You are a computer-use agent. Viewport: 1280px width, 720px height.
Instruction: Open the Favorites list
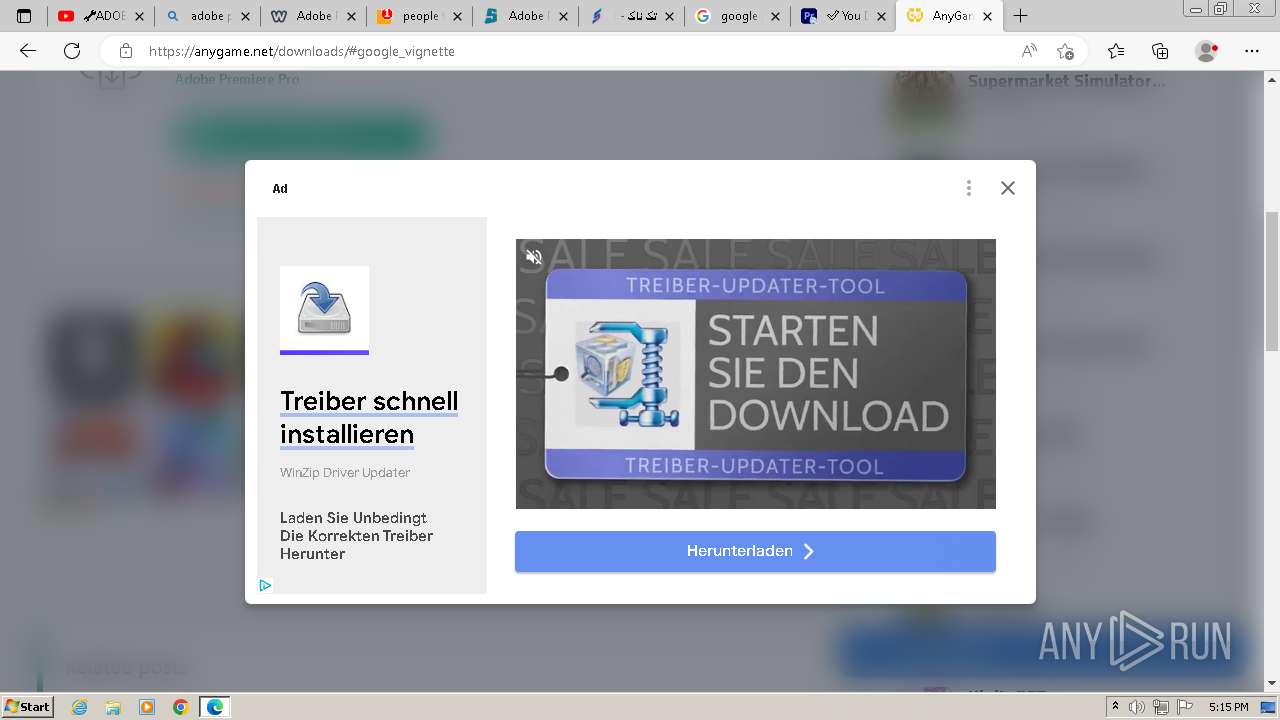pyautogui.click(x=1116, y=51)
